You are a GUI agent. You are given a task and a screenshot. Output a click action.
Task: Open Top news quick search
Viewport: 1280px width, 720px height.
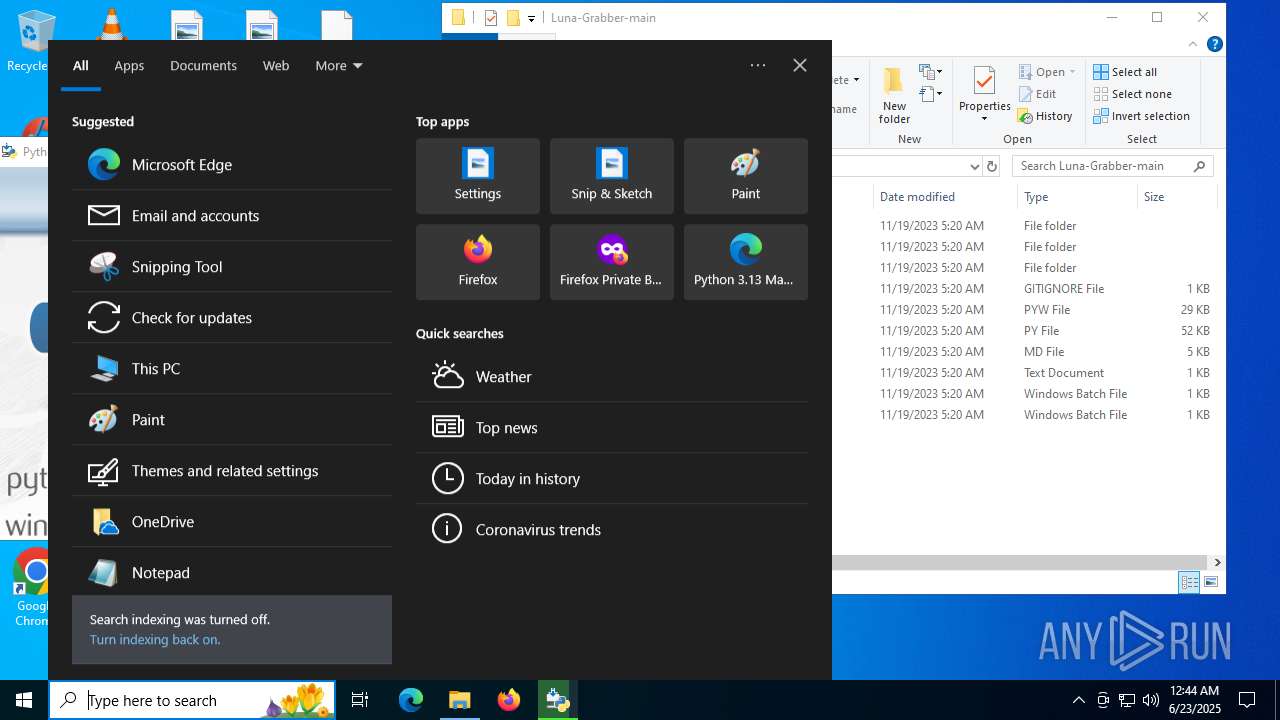[612, 428]
